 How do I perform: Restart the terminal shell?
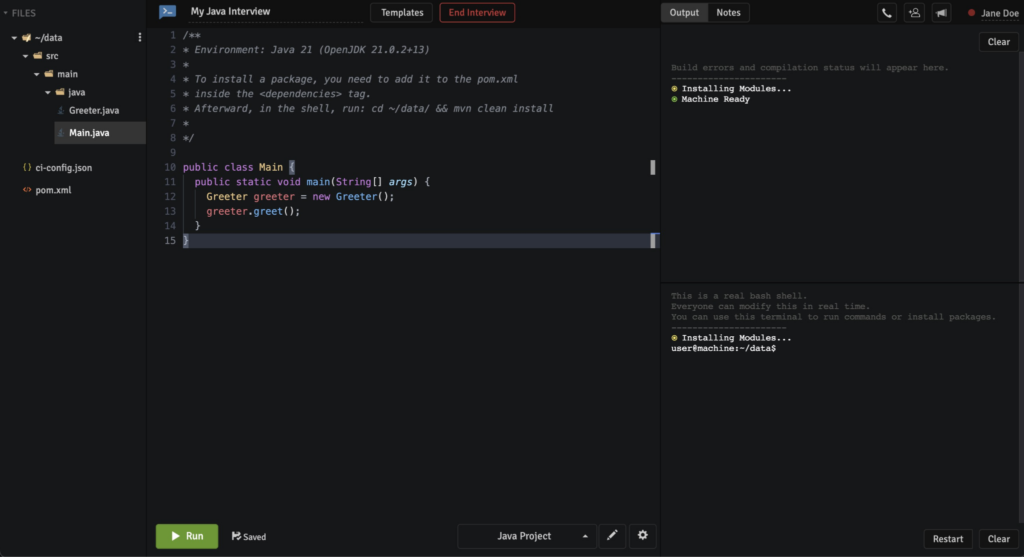tap(947, 539)
